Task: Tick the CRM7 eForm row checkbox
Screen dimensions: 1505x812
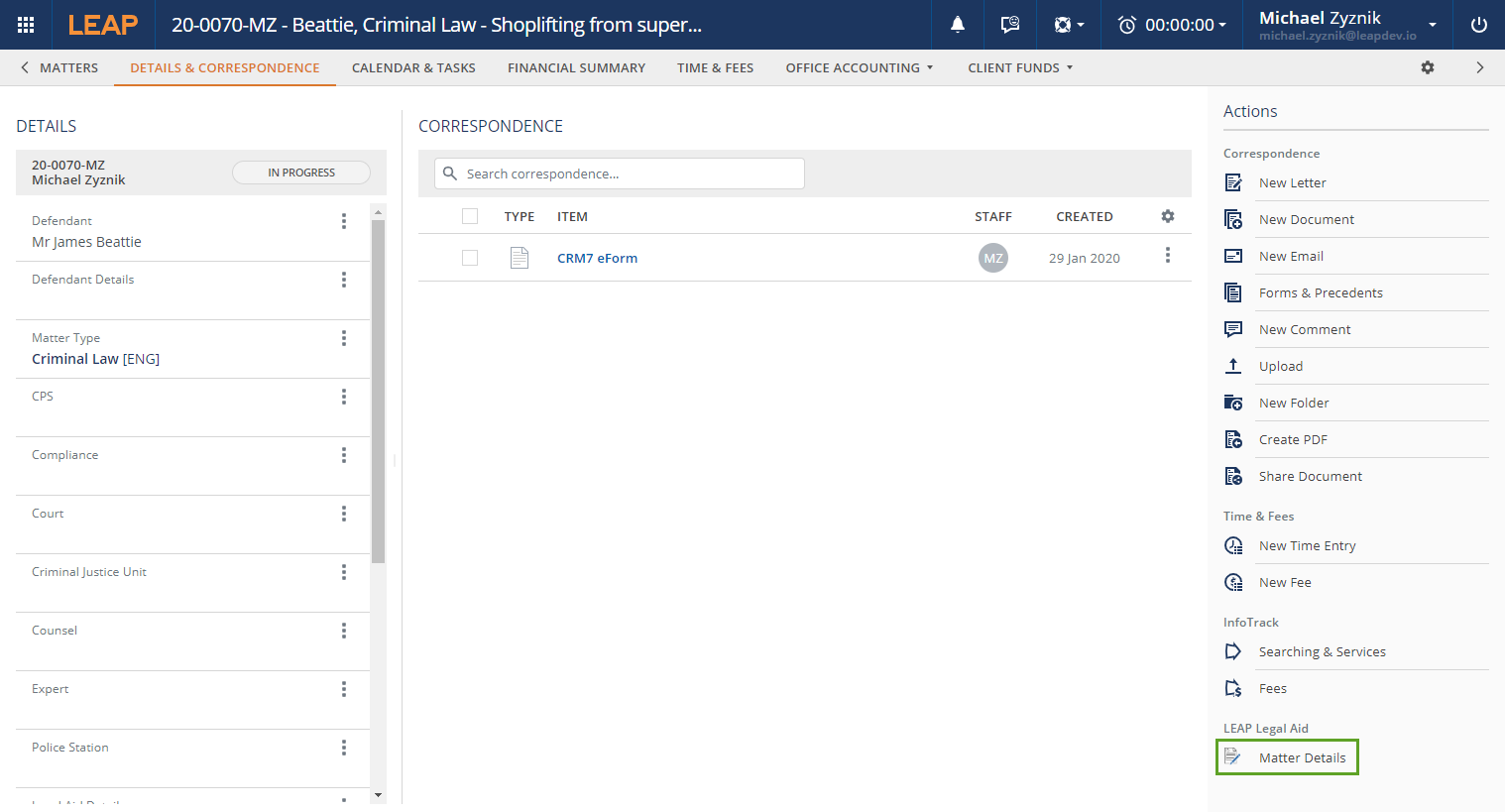Action: tap(470, 258)
